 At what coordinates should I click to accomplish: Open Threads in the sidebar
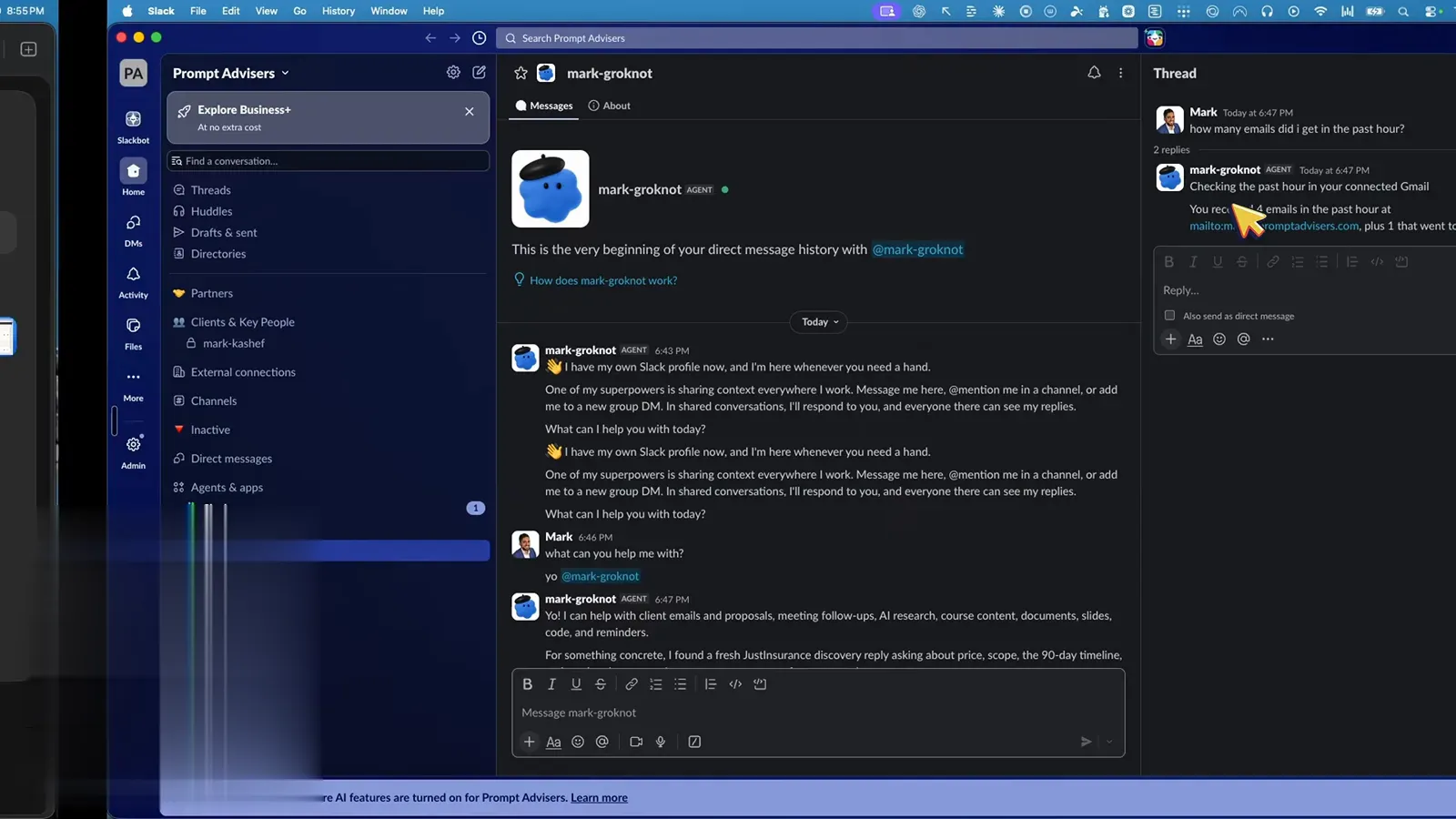[x=210, y=190]
